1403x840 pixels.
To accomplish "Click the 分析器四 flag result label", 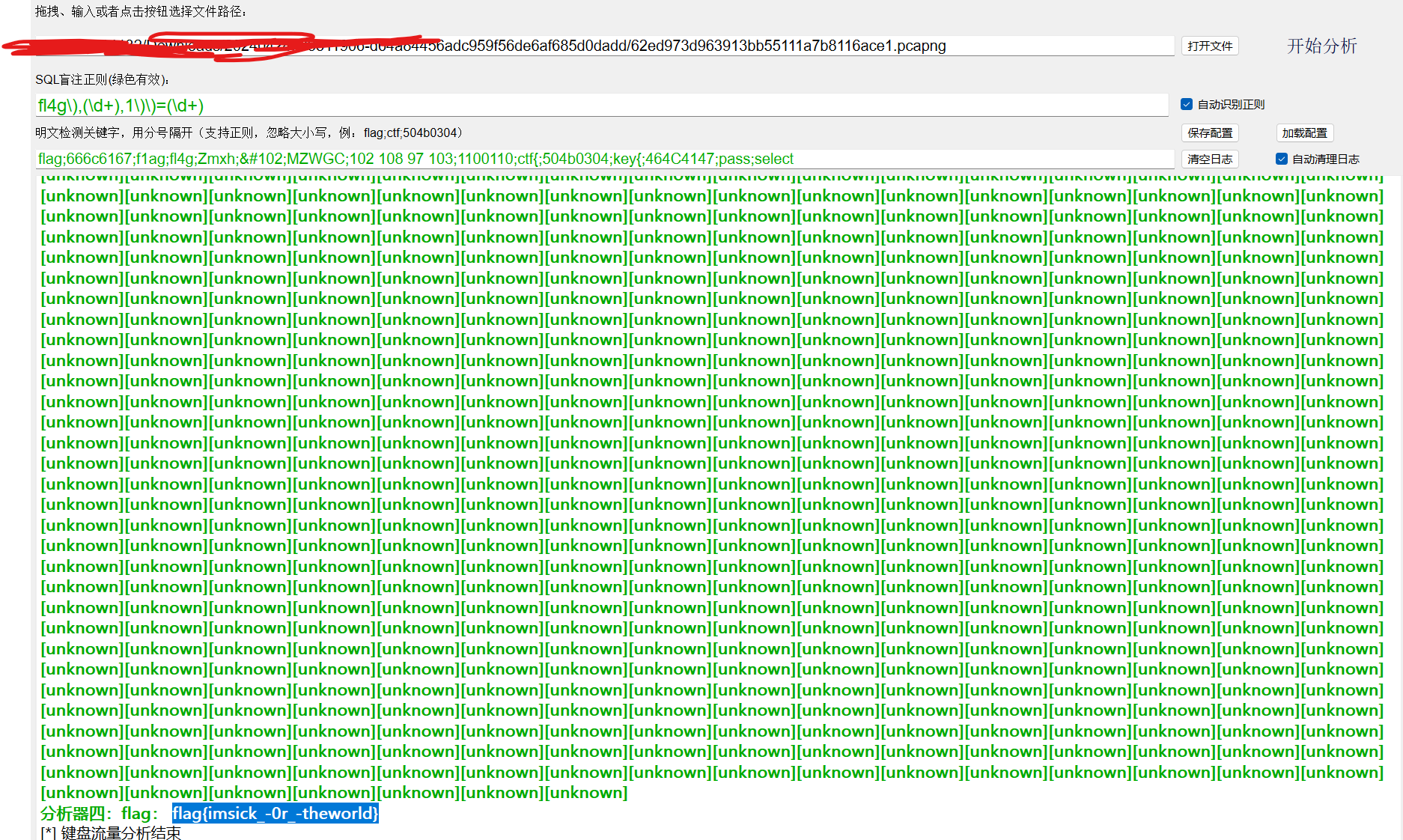I will (x=99, y=813).
